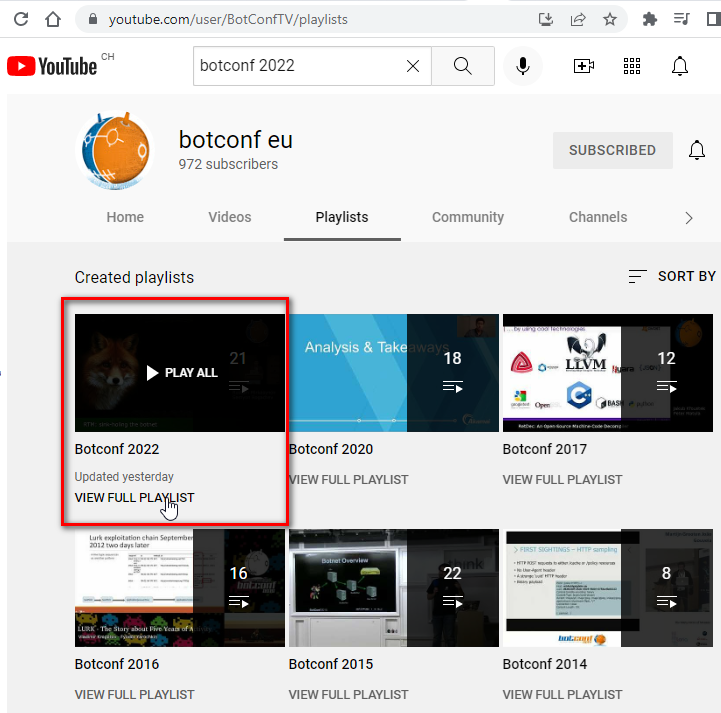
Task: Open Botconf 2016 playlist thumbnail
Action: click(180, 588)
